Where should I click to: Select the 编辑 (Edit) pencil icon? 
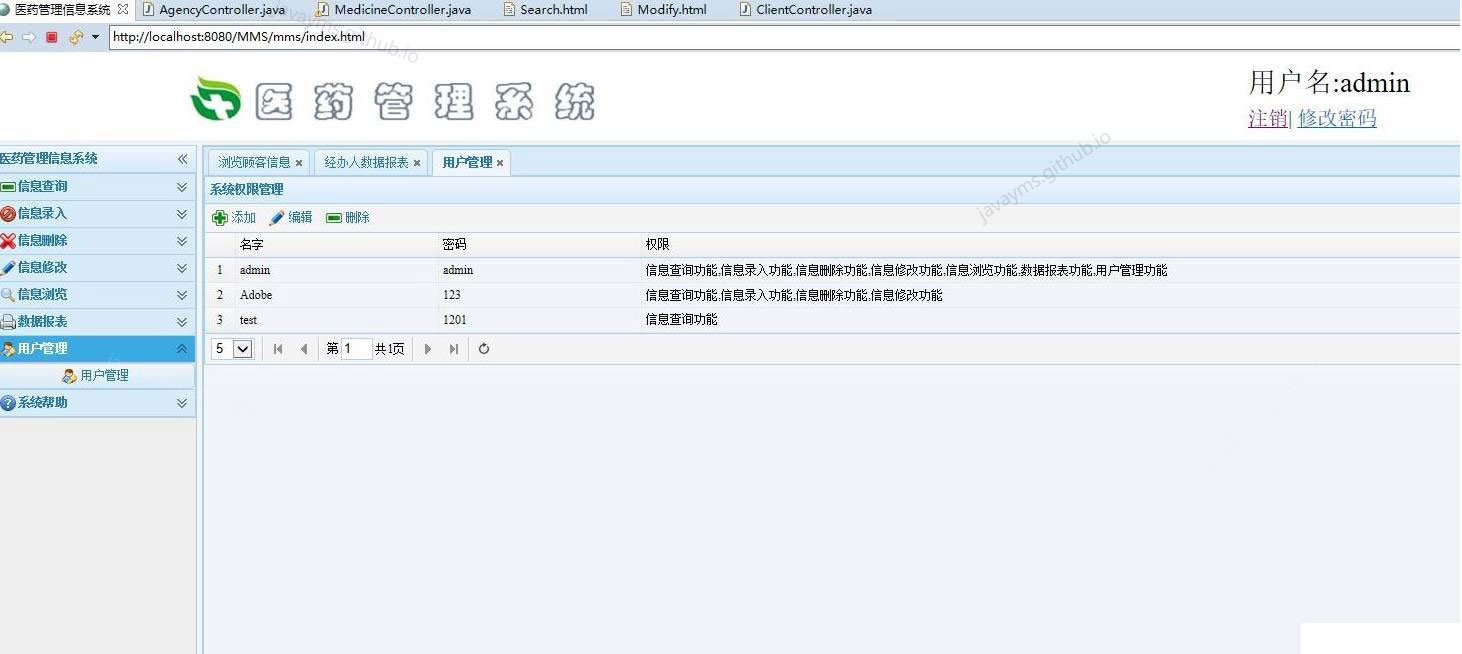276,217
